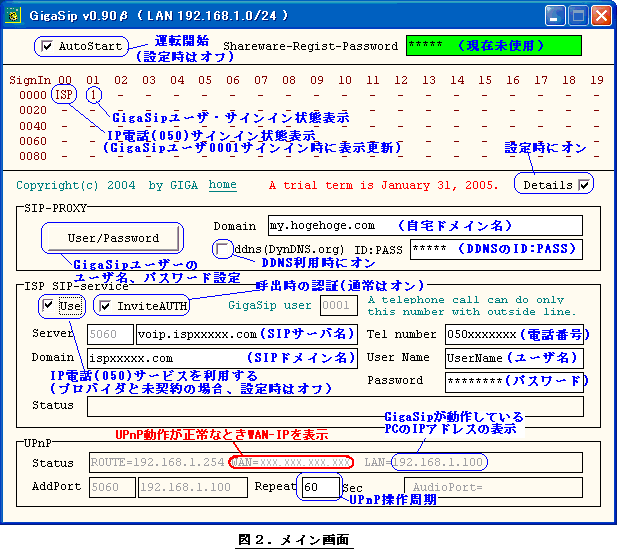
Task: Maximize the GigaSip window
Action: coord(578,16)
